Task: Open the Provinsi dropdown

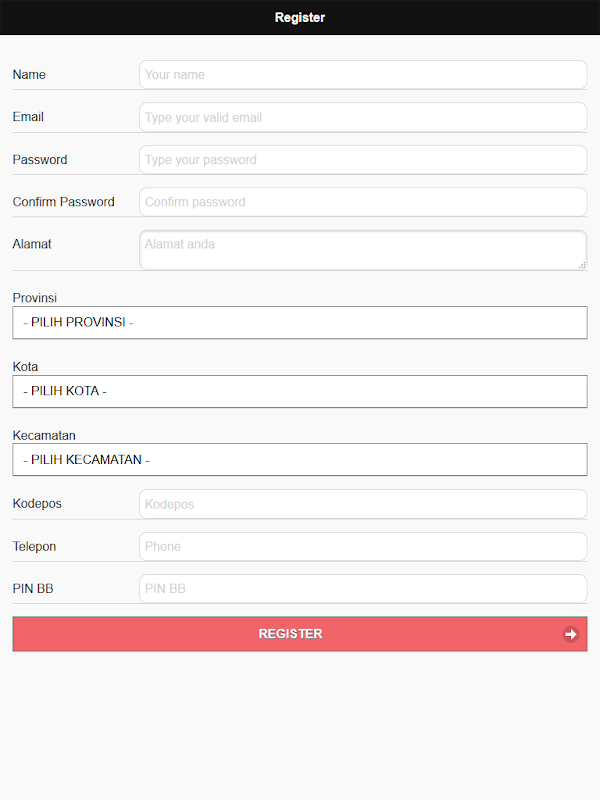Action: (x=300, y=323)
